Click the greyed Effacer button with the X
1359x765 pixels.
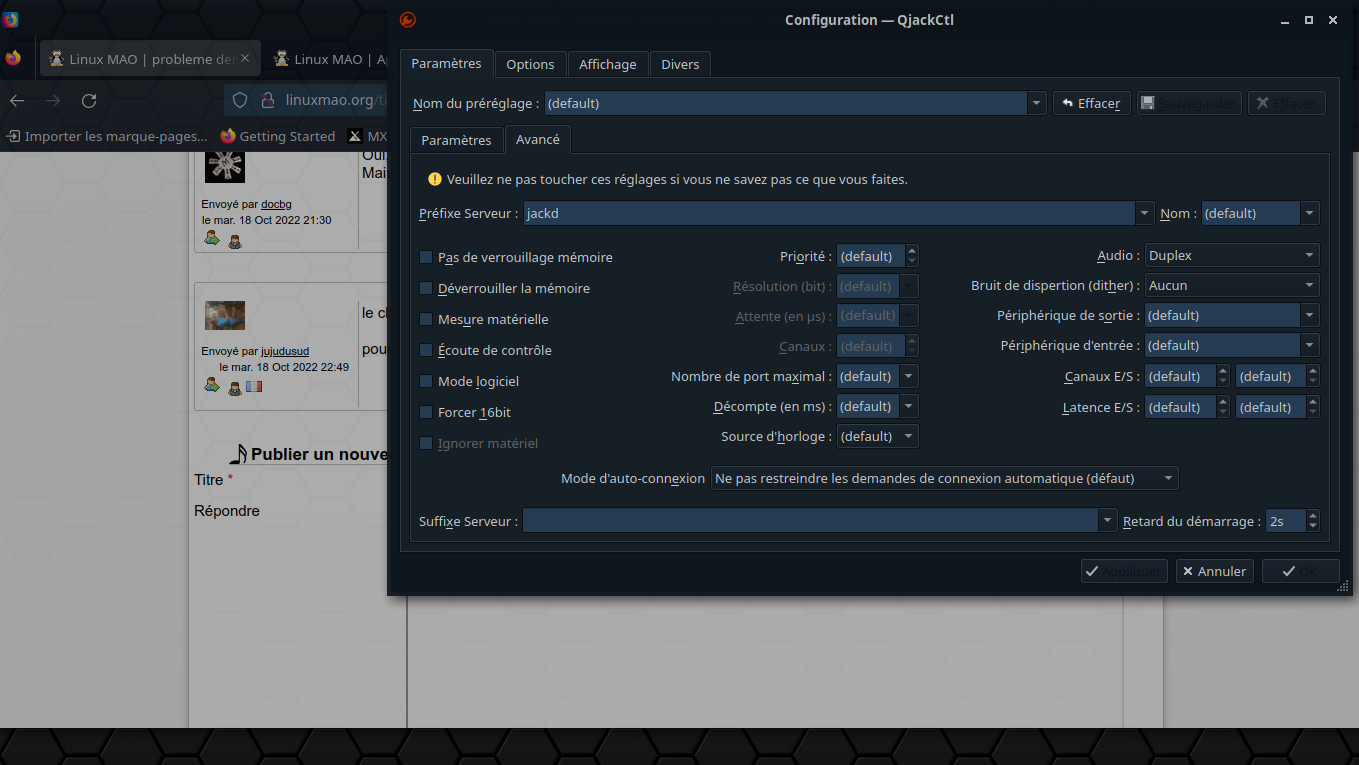pyautogui.click(x=1287, y=103)
